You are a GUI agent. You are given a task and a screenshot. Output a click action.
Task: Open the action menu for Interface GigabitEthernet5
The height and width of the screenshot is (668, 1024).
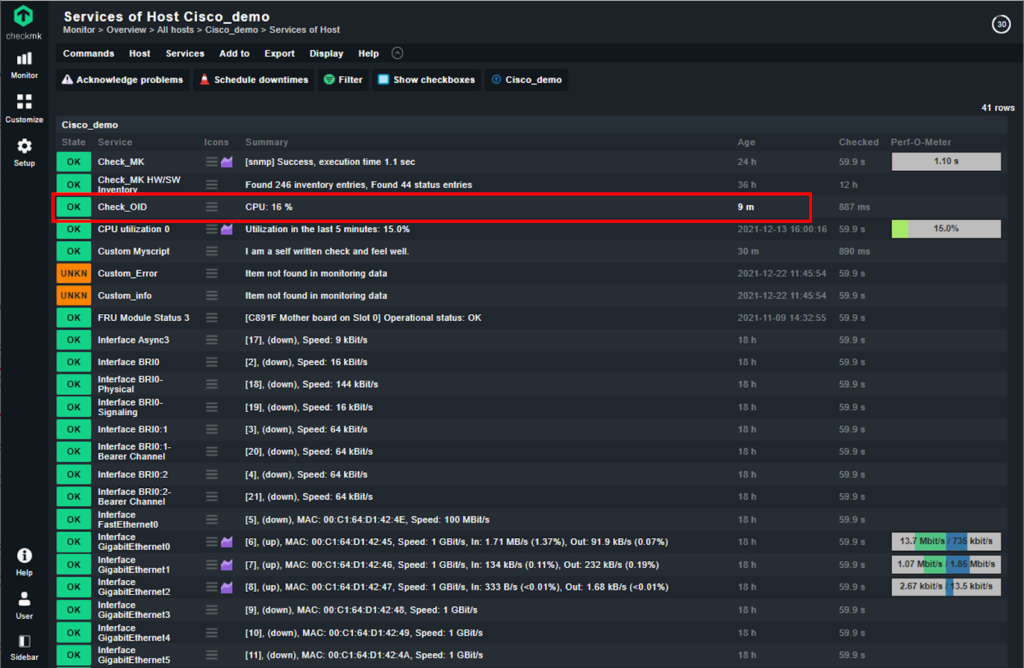[x=212, y=654]
